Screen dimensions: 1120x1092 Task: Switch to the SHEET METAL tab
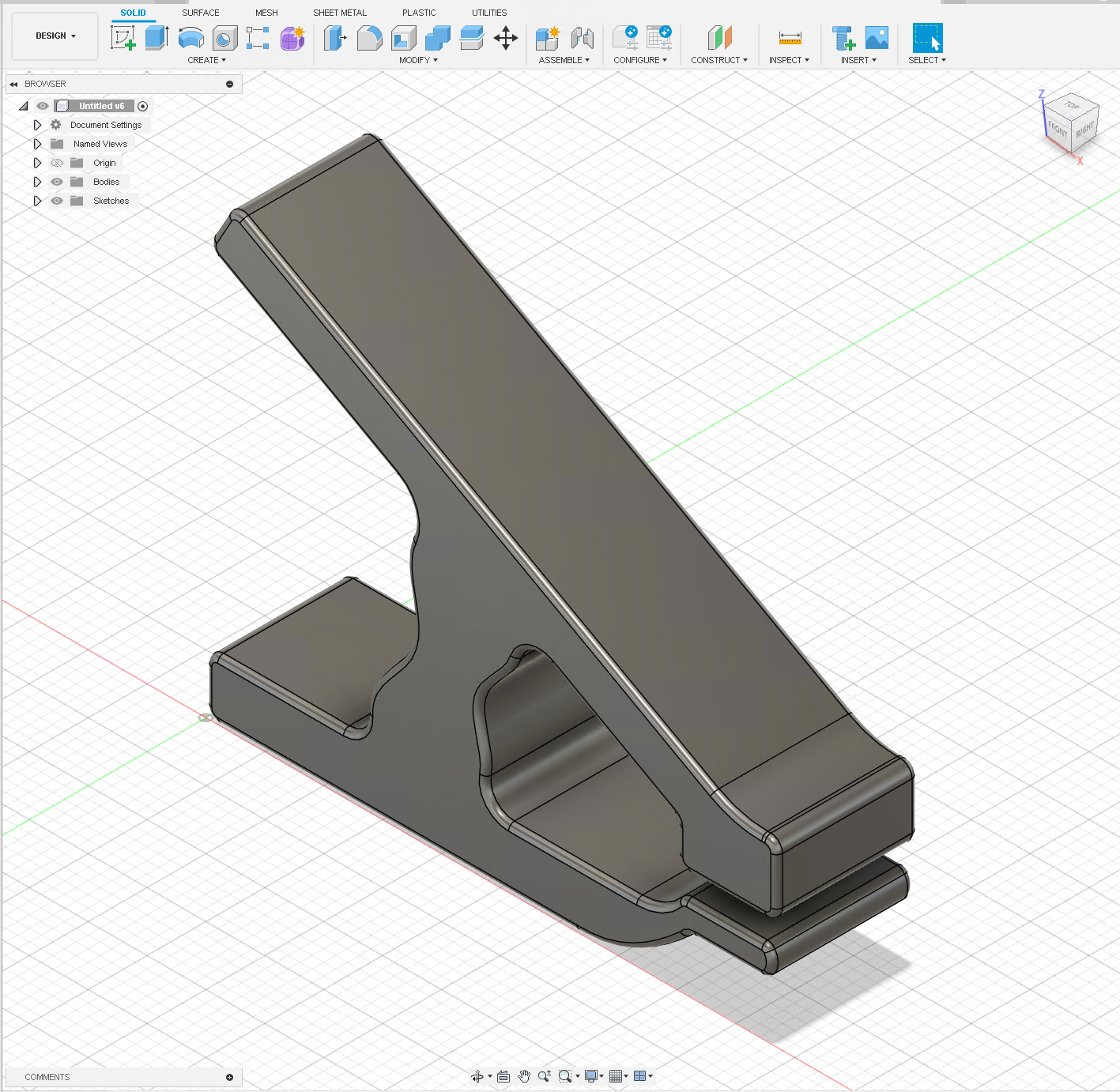(x=340, y=12)
